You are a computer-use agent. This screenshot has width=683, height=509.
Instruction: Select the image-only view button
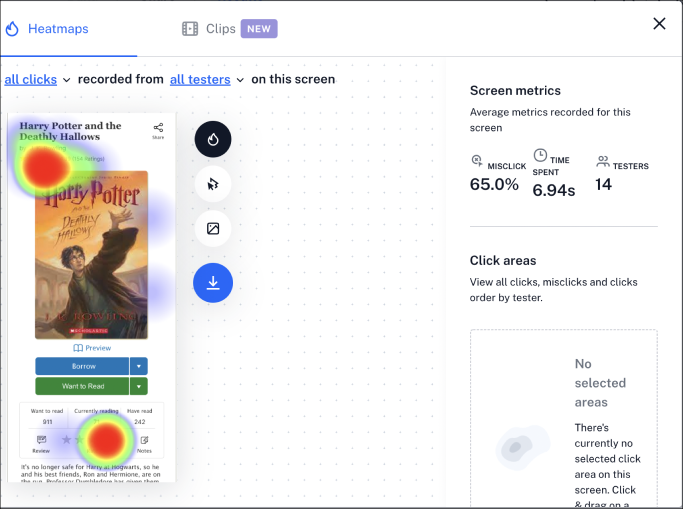pyautogui.click(x=213, y=229)
